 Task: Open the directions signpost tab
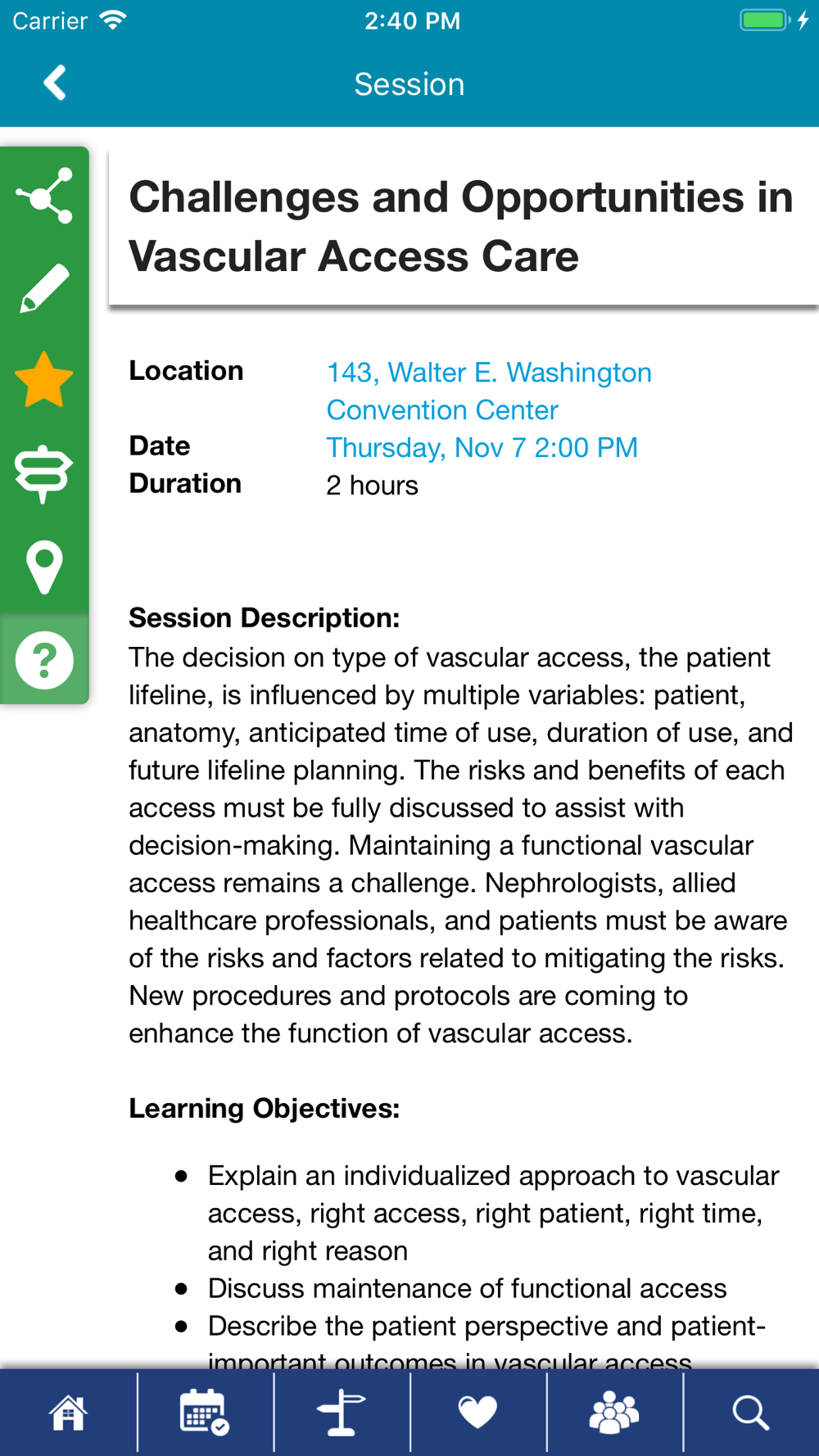coord(341,1413)
